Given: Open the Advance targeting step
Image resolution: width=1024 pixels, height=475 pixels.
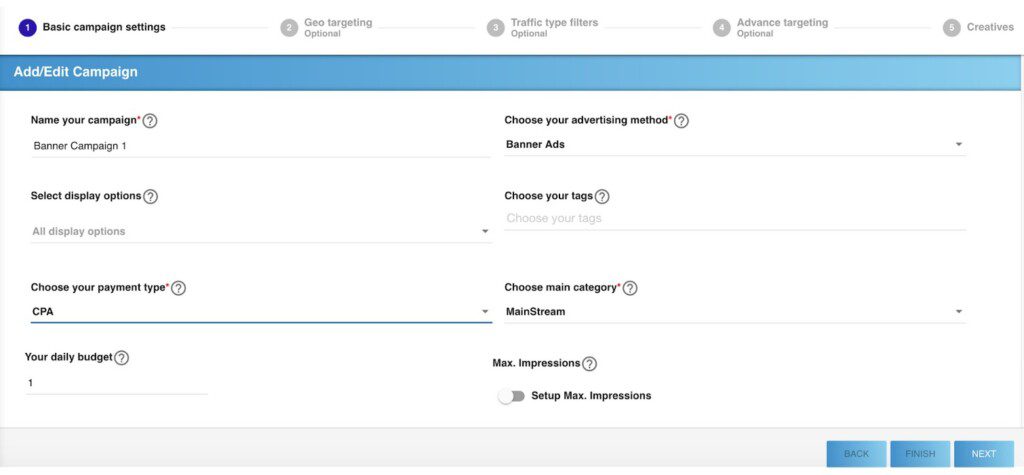Looking at the screenshot, I should click(x=781, y=27).
